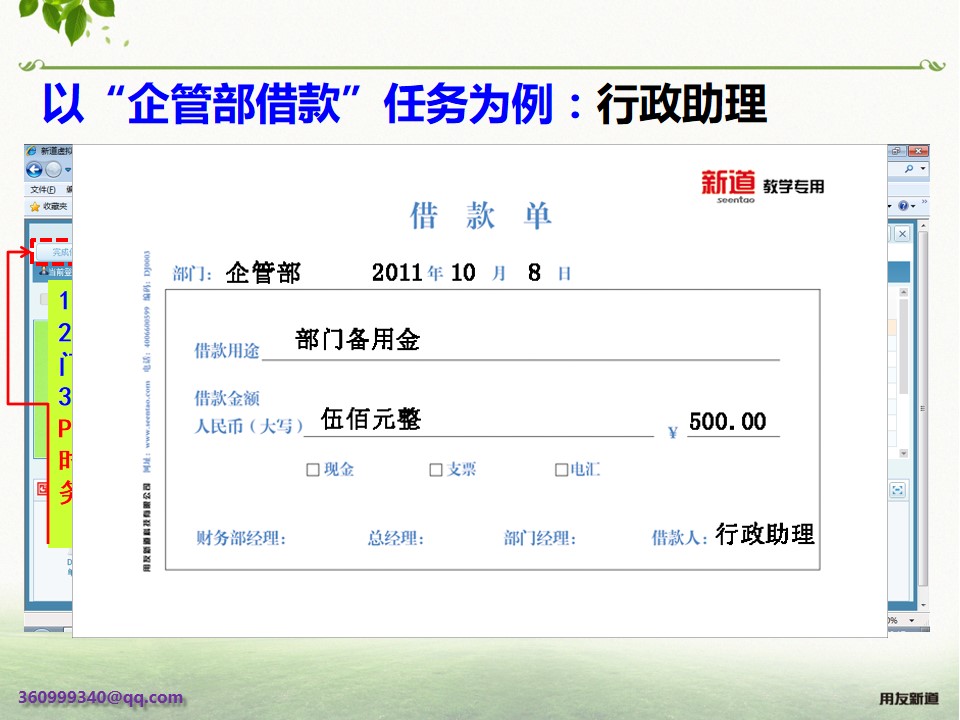Click the 完成 button in dashed box
Screen dimensions: 960x720
(54, 252)
